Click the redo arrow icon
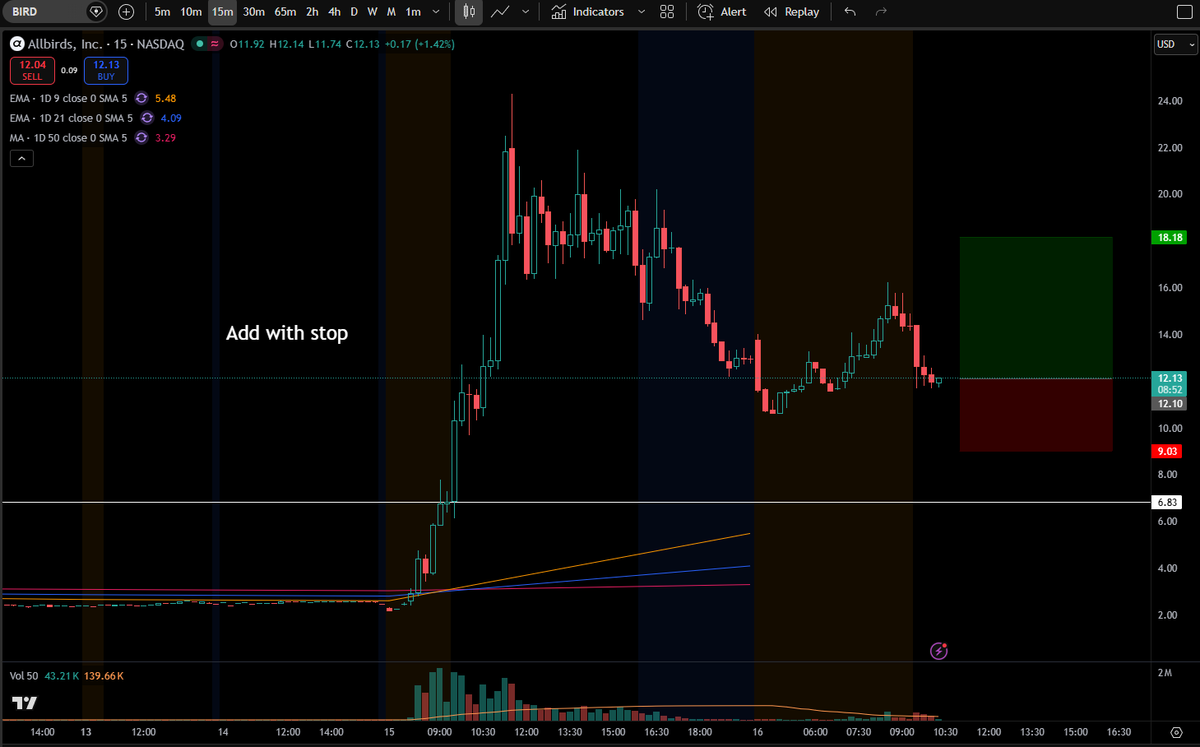This screenshot has height=747, width=1200. click(x=881, y=12)
